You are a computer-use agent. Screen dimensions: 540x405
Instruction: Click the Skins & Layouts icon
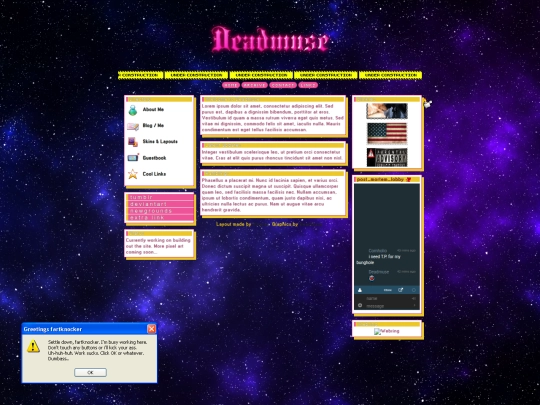click(133, 142)
